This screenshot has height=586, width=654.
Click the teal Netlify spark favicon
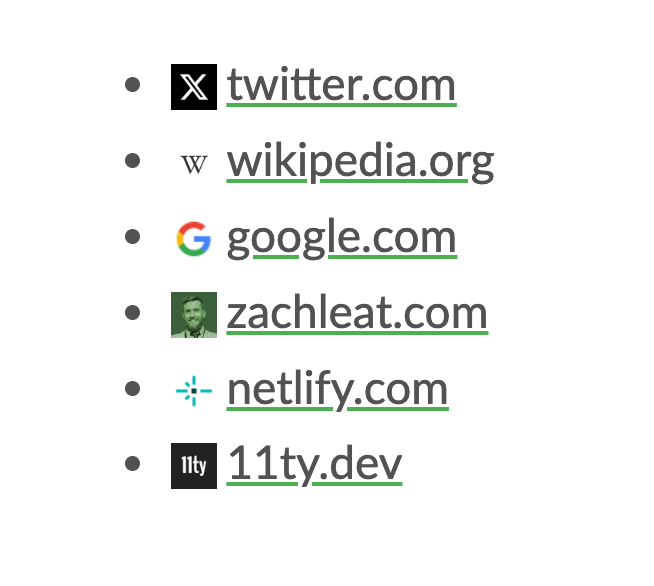(x=194, y=391)
